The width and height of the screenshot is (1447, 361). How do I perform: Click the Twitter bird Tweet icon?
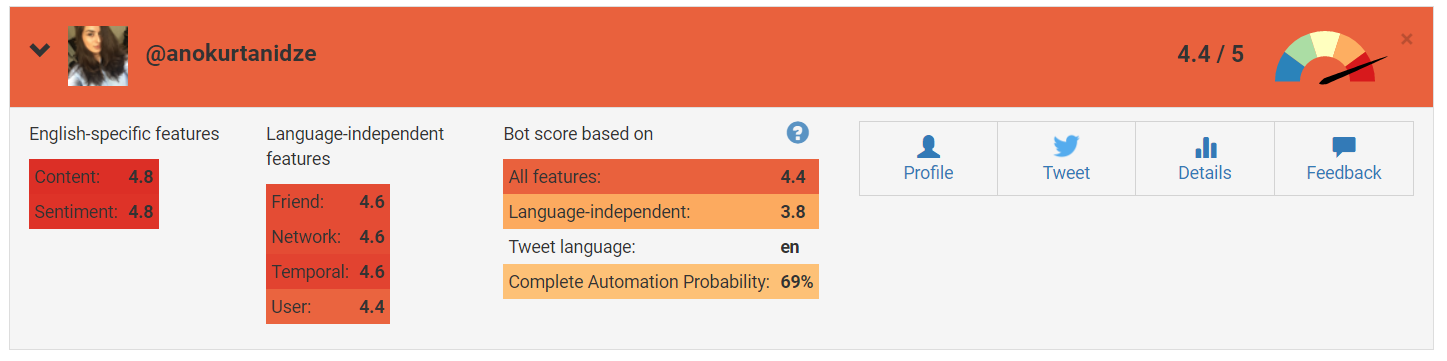1066,147
